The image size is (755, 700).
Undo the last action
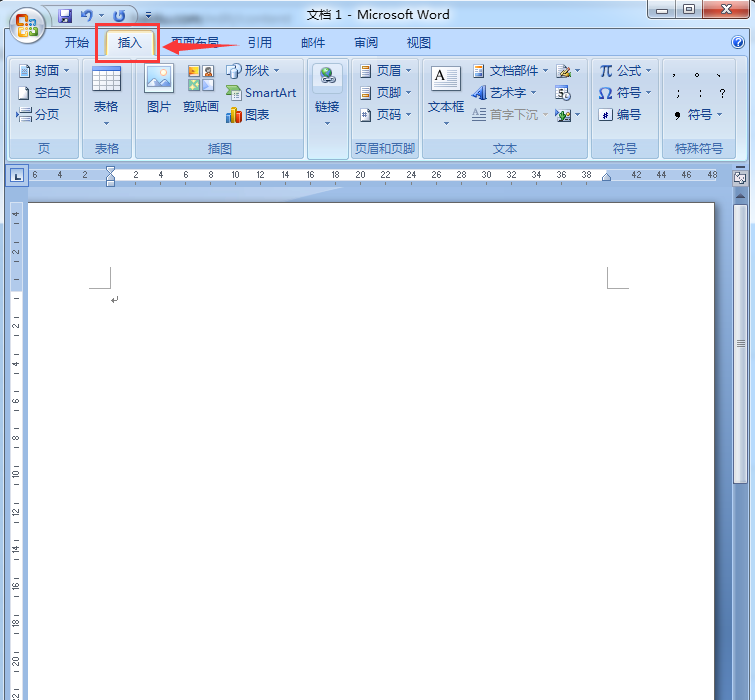(x=86, y=16)
